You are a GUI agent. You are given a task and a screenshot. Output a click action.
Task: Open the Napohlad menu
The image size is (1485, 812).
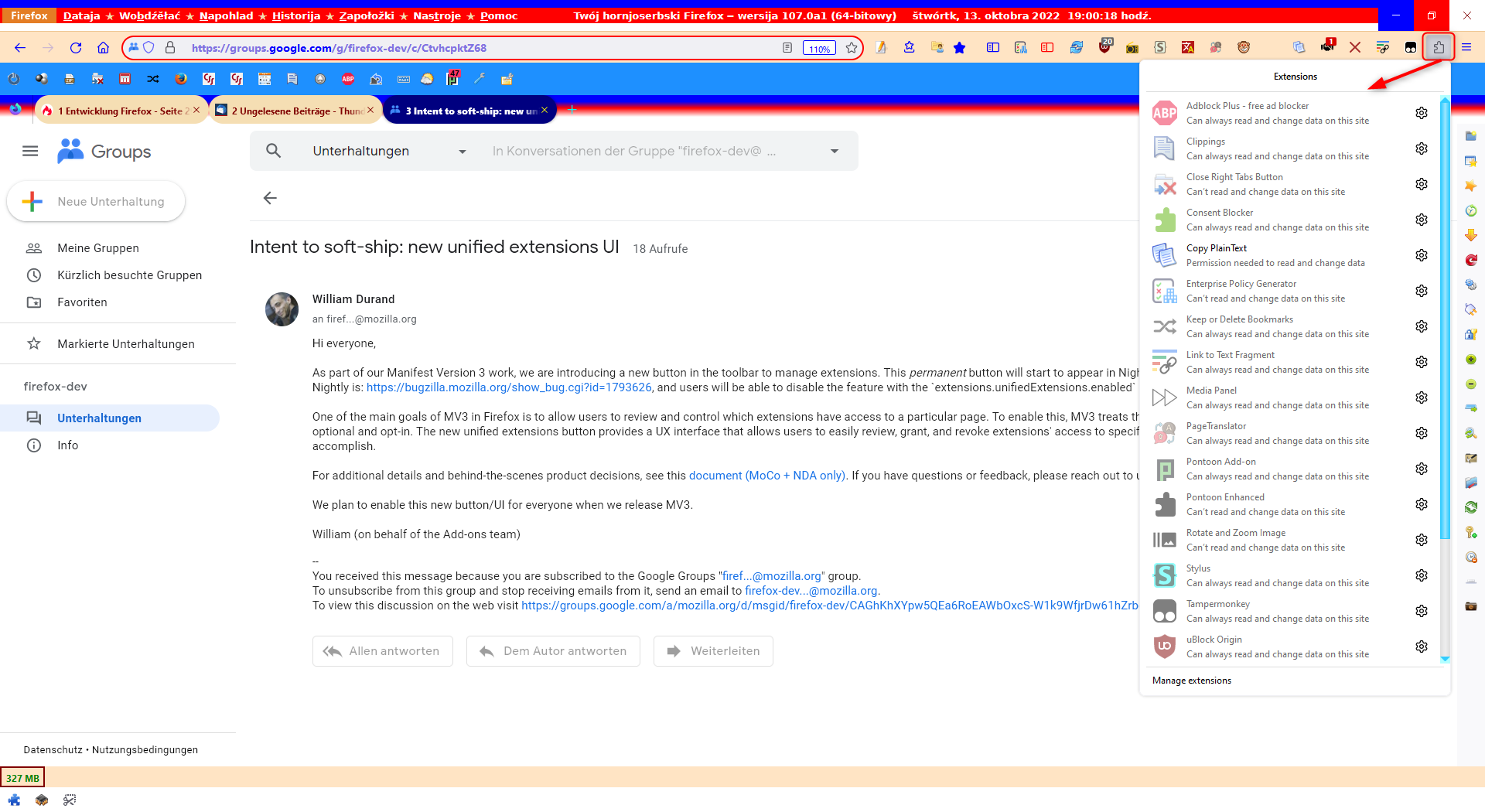(x=226, y=15)
